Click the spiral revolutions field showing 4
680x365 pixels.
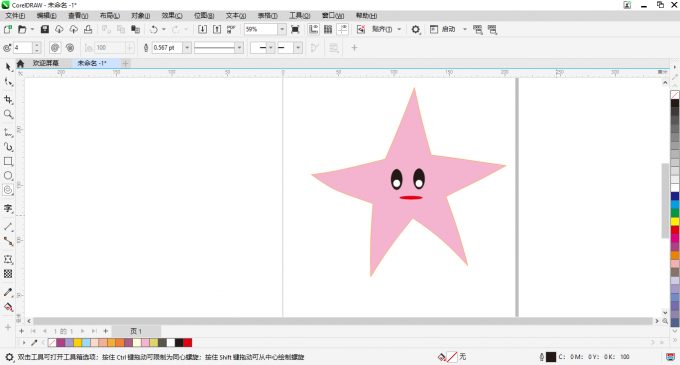tap(23, 48)
